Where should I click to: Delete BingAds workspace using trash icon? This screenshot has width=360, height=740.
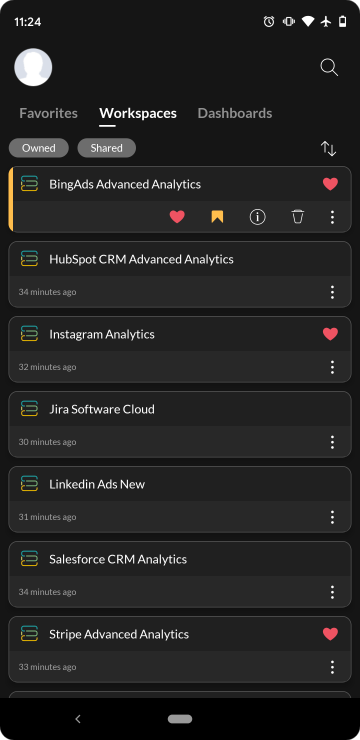click(x=297, y=217)
